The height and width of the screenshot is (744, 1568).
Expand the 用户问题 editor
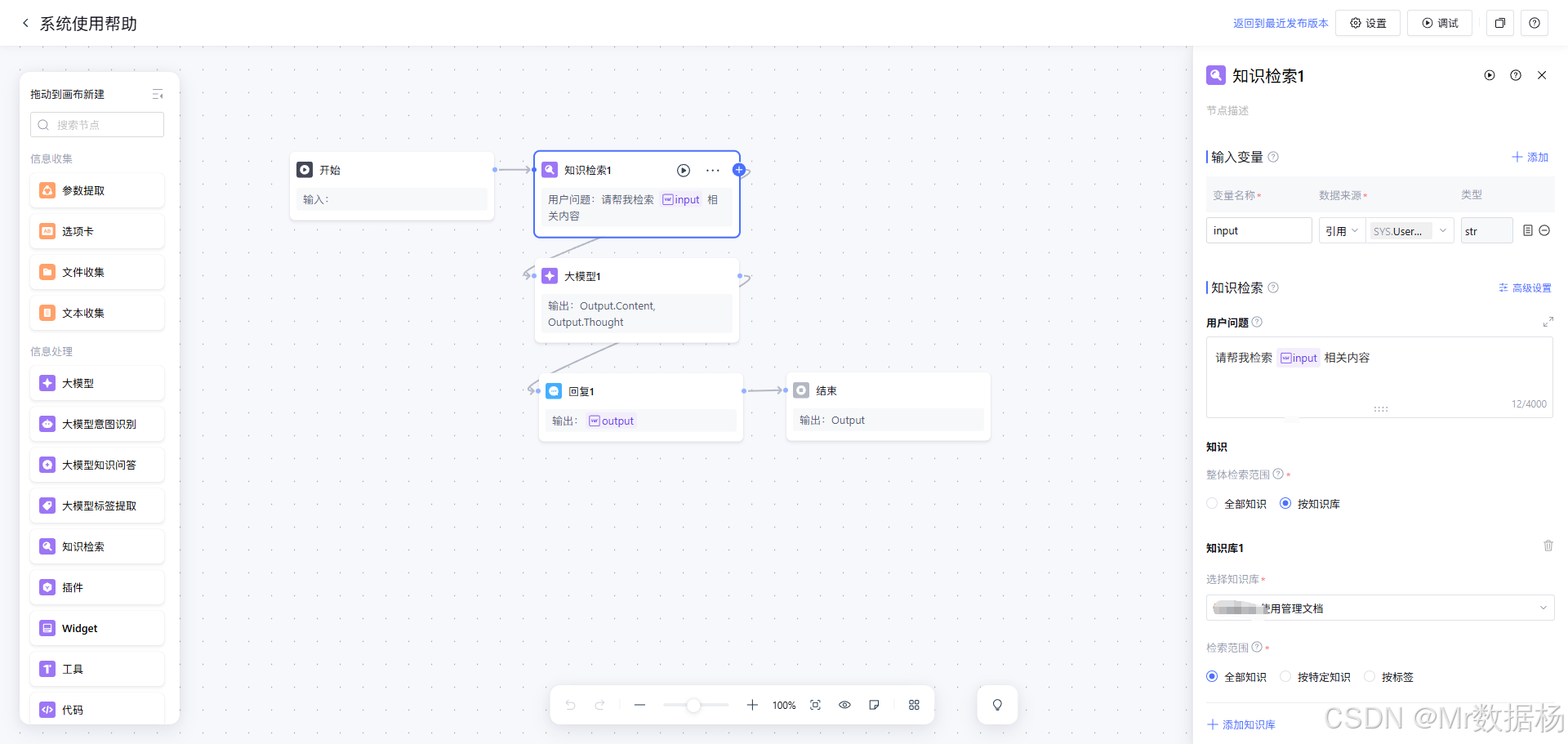[1548, 322]
